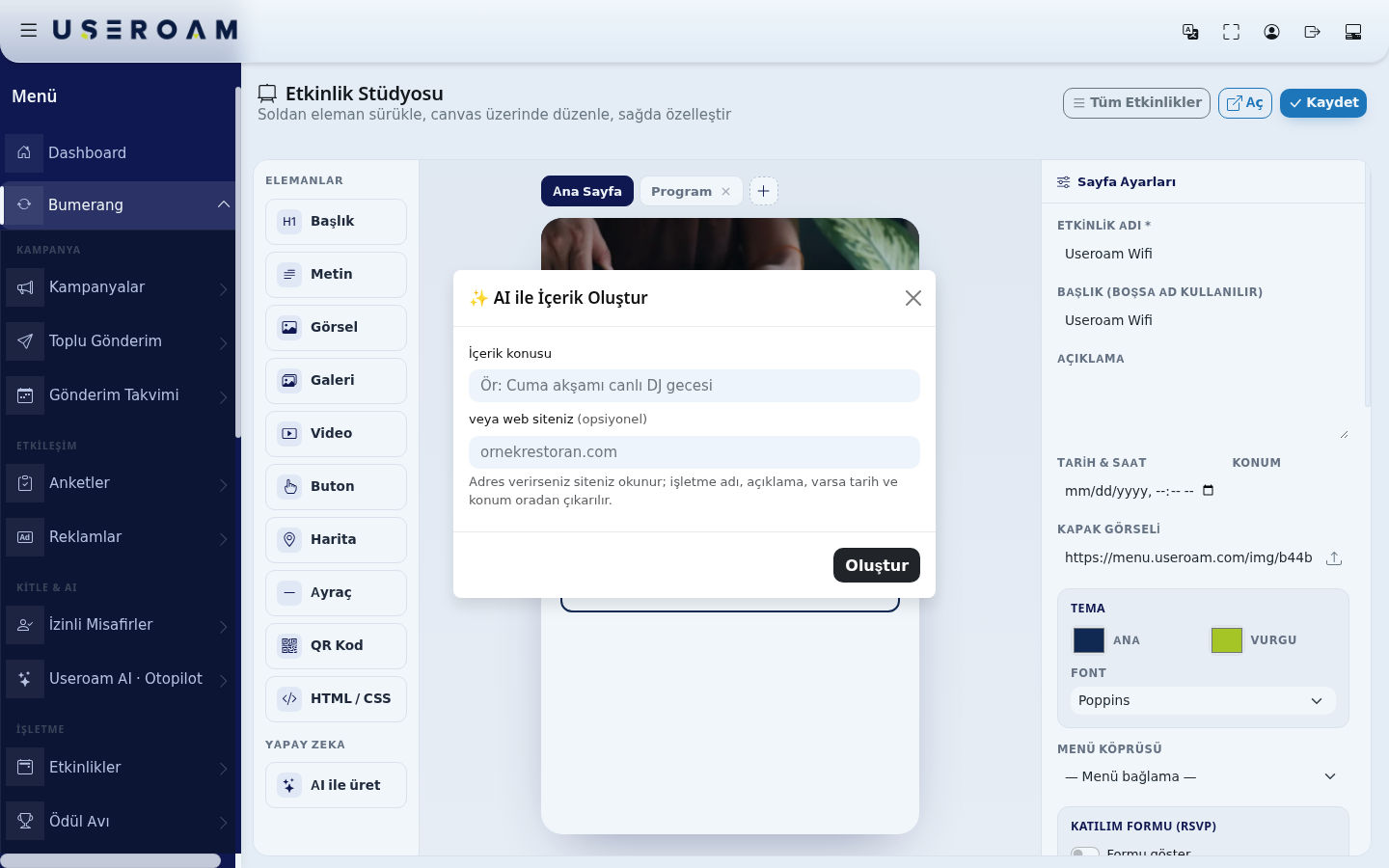This screenshot has height=868, width=1389.
Task: Close the Program tab with its X
Action: tap(726, 192)
